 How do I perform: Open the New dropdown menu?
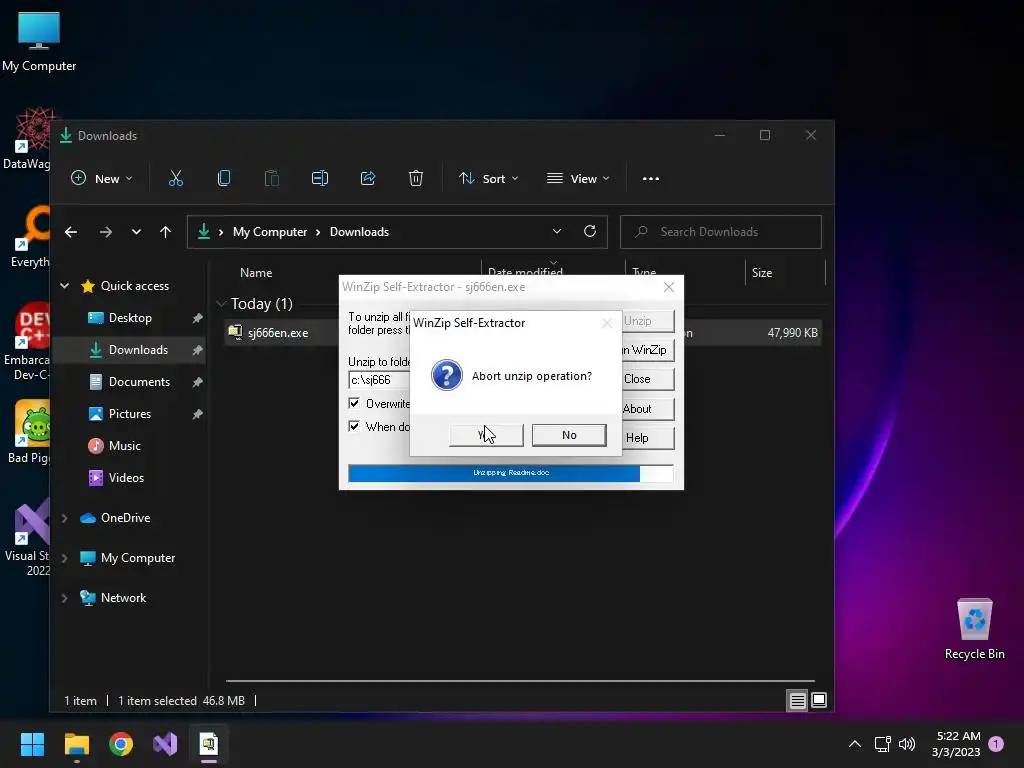(x=102, y=178)
